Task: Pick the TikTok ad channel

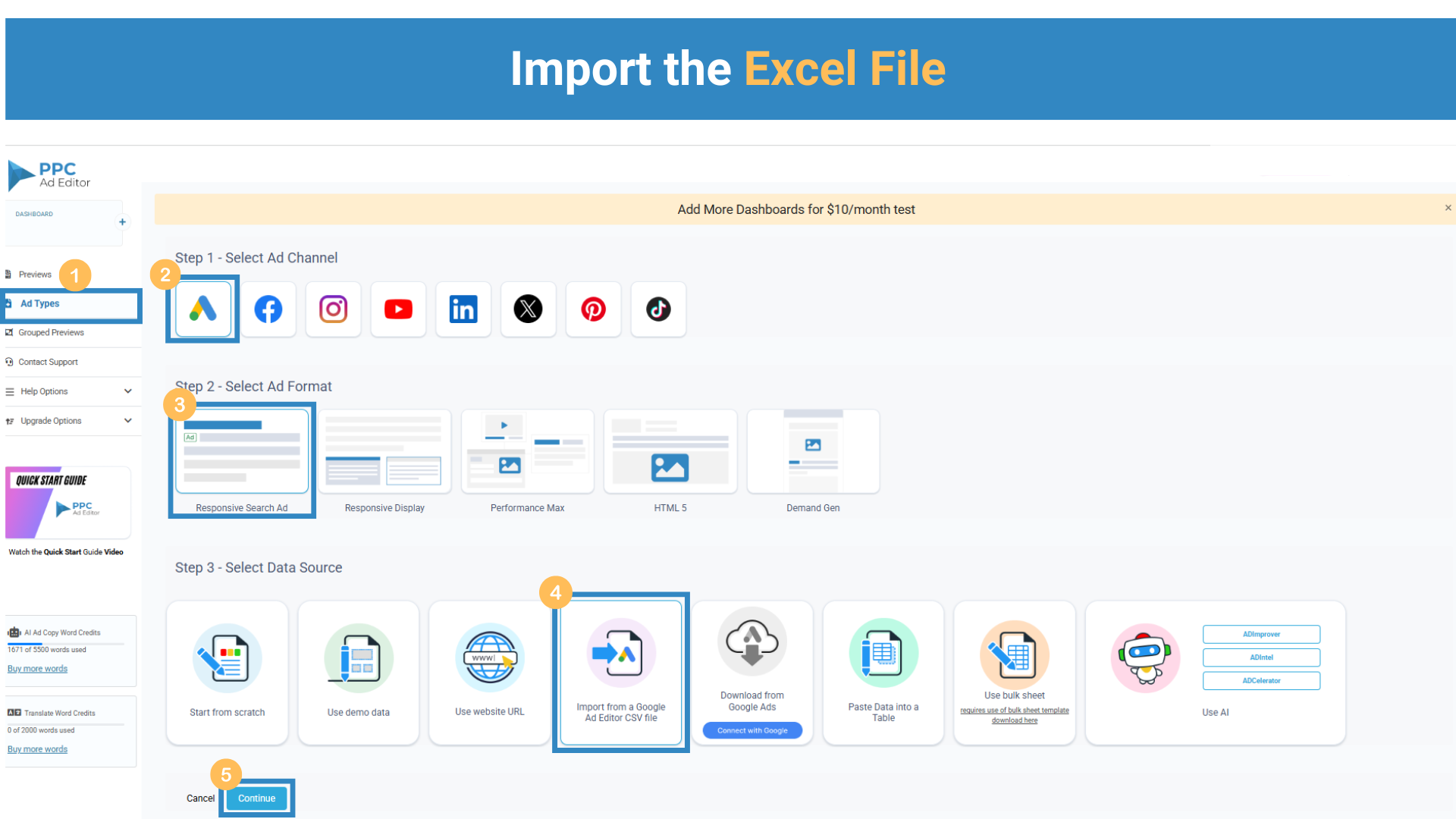Action: click(658, 309)
